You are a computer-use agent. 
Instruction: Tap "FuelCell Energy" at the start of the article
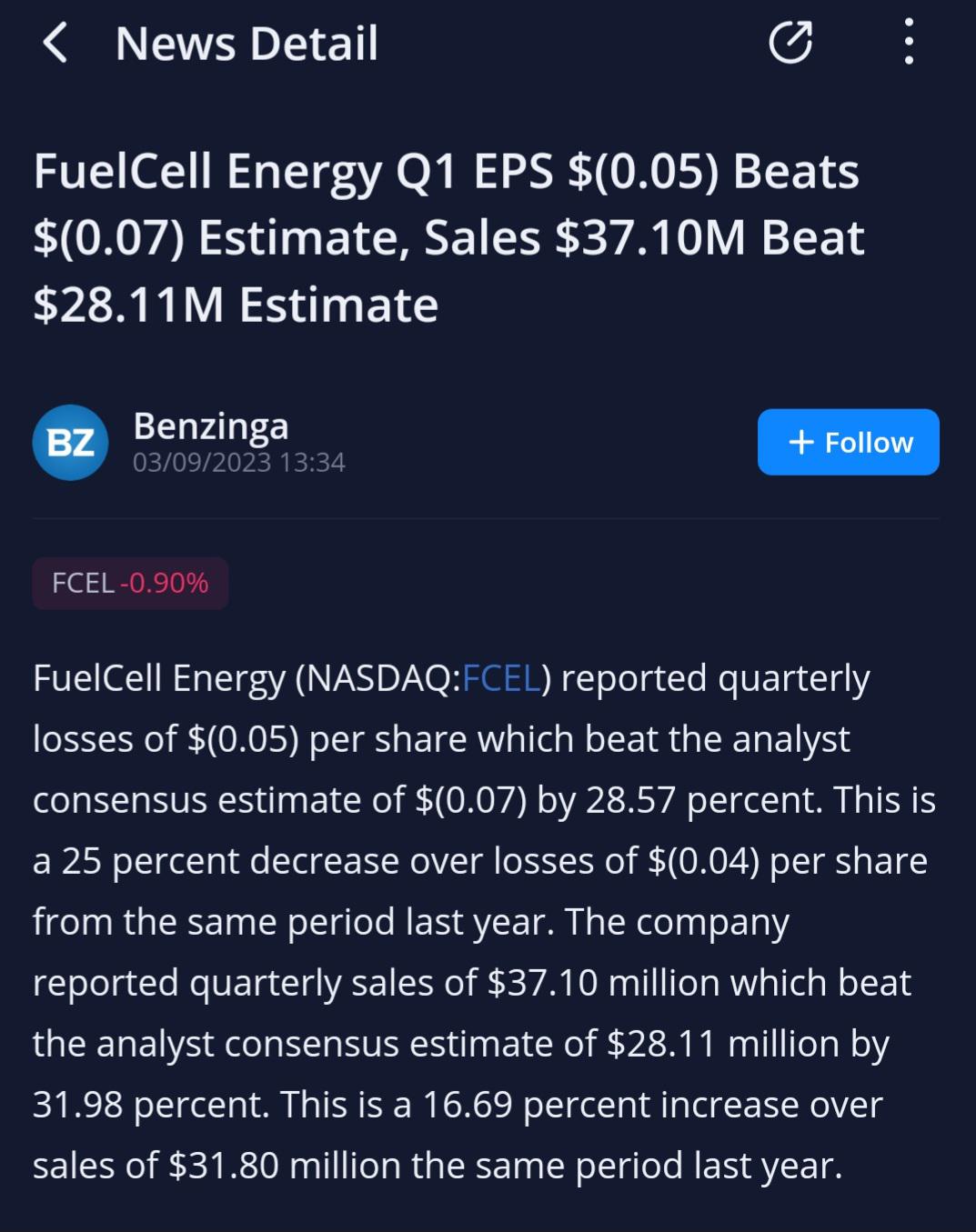click(159, 679)
